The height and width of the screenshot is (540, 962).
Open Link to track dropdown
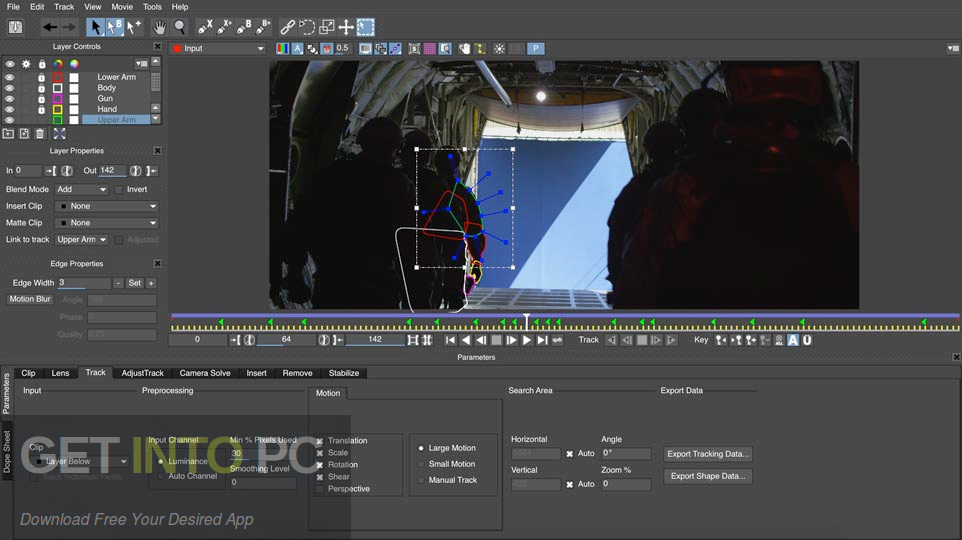(x=82, y=239)
